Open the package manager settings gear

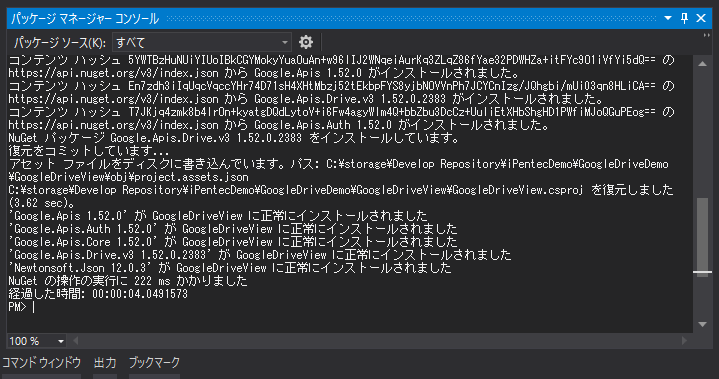pyautogui.click(x=306, y=42)
